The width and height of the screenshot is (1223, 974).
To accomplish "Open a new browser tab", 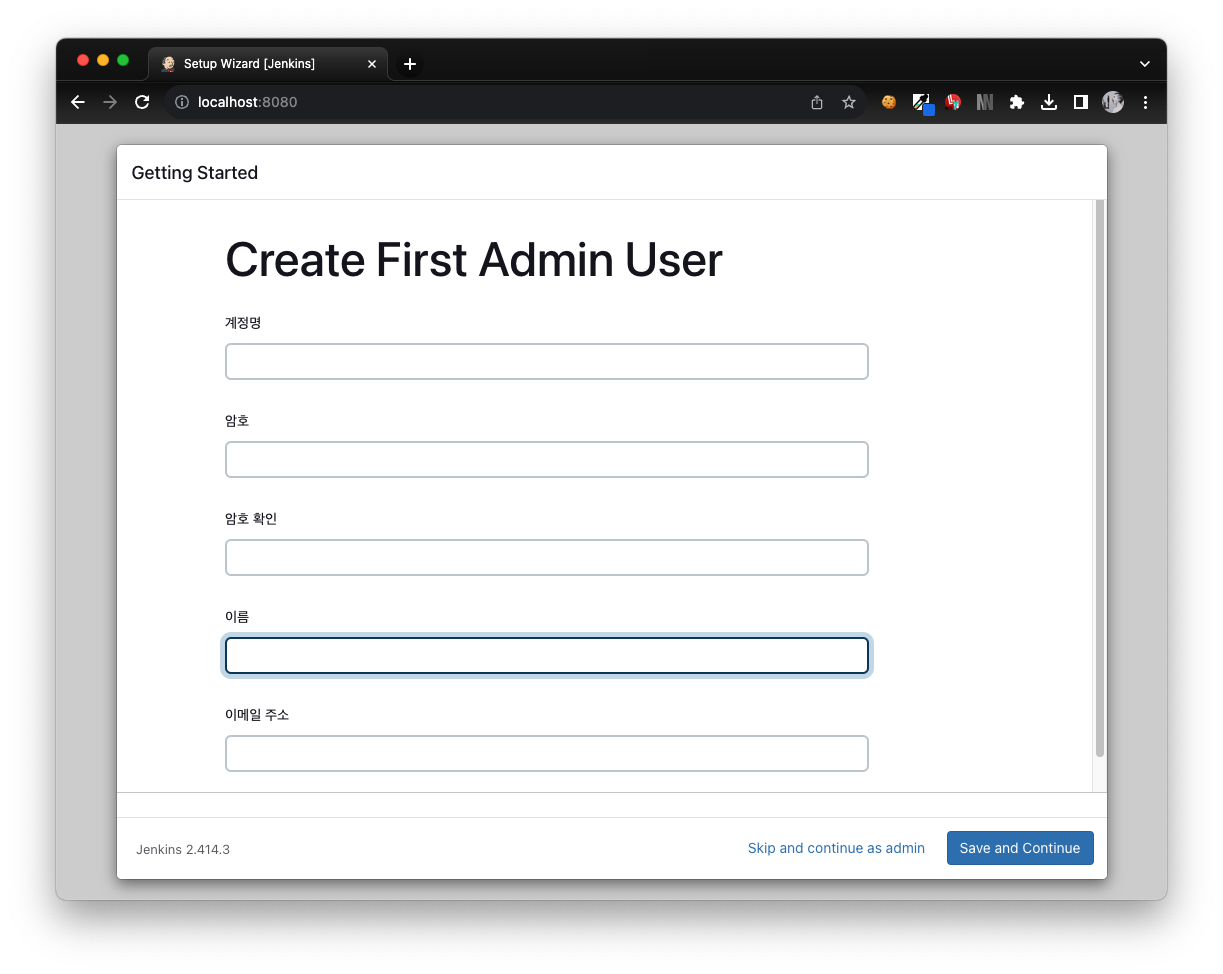I will click(x=410, y=64).
